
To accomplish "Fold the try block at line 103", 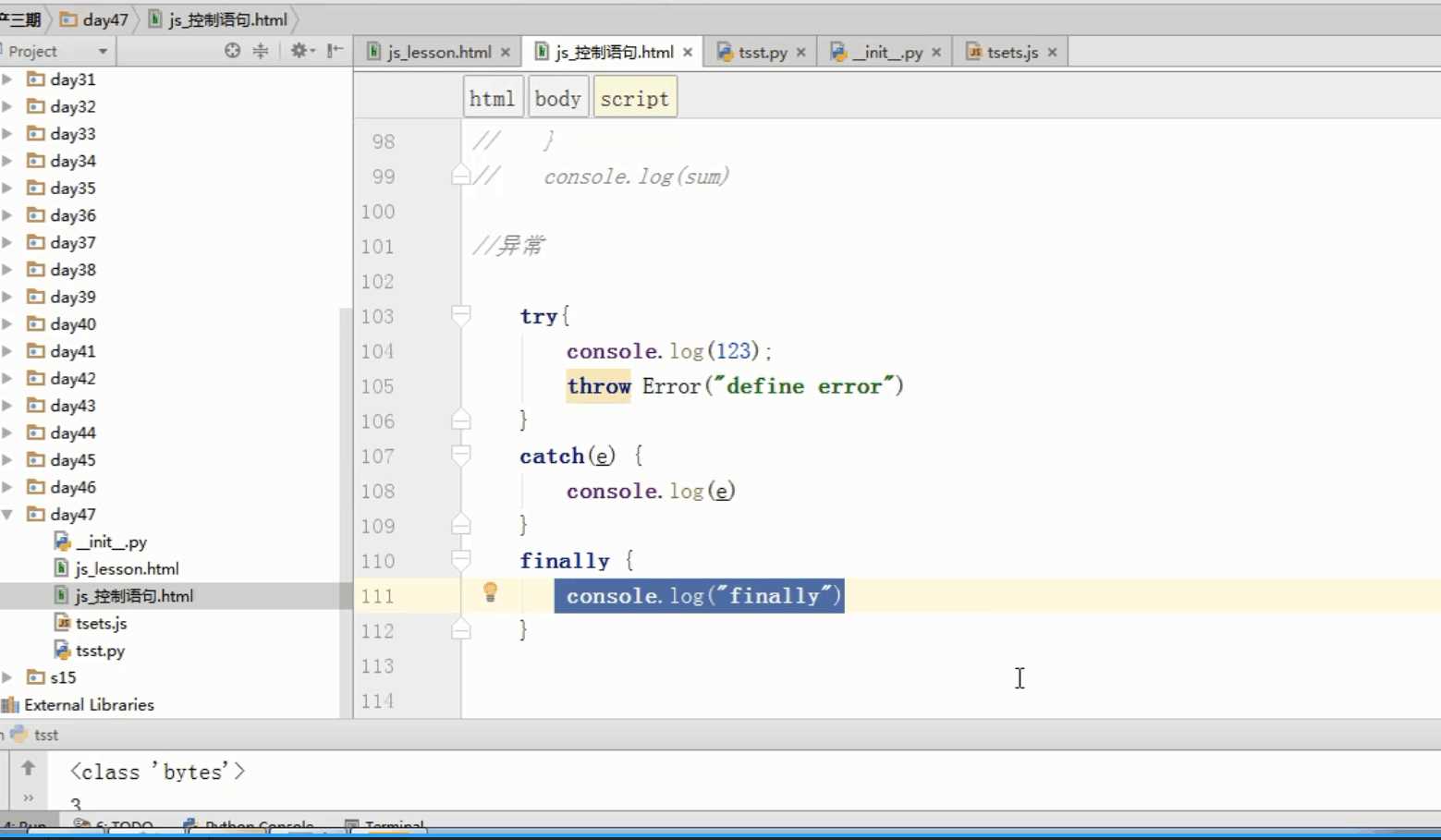I will 460,315.
